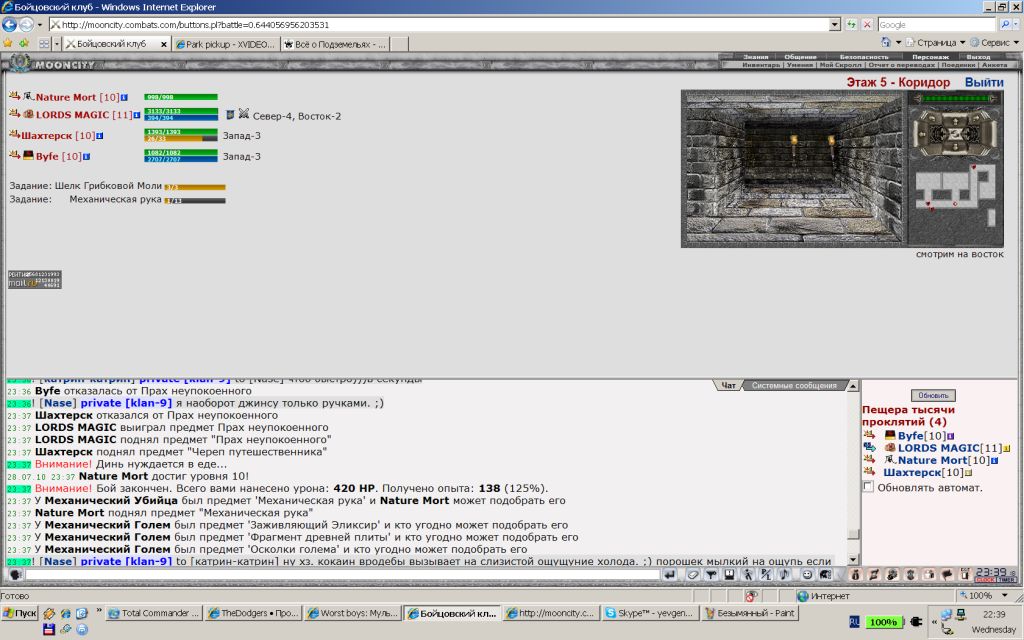This screenshot has width=1024, height=640.
Task: Click the Выход game menu item
Action: click(978, 57)
